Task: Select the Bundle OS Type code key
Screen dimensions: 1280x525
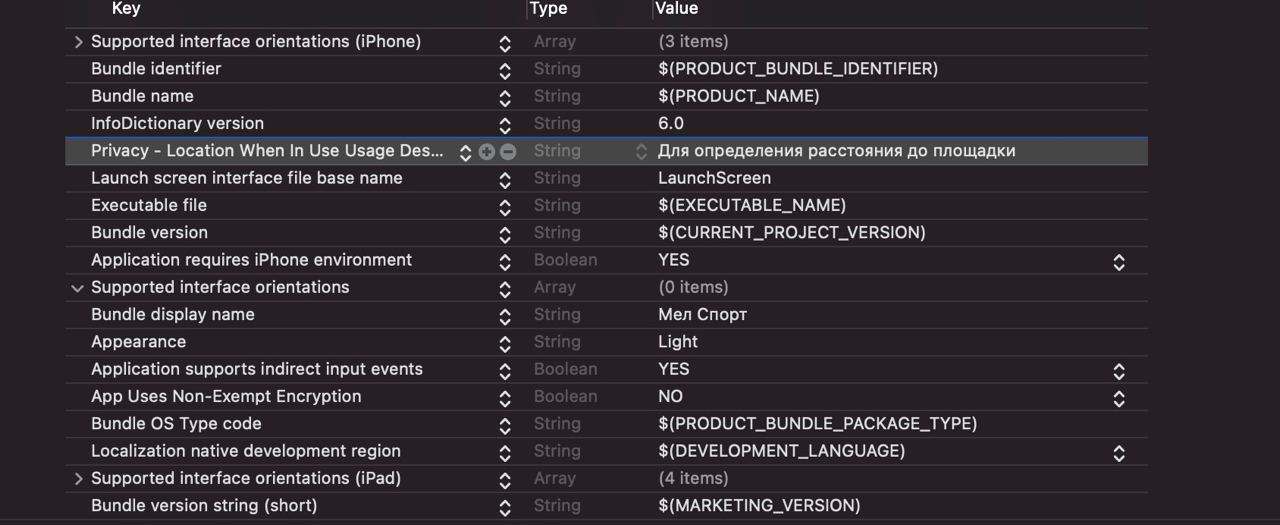Action: pyautogui.click(x=176, y=424)
